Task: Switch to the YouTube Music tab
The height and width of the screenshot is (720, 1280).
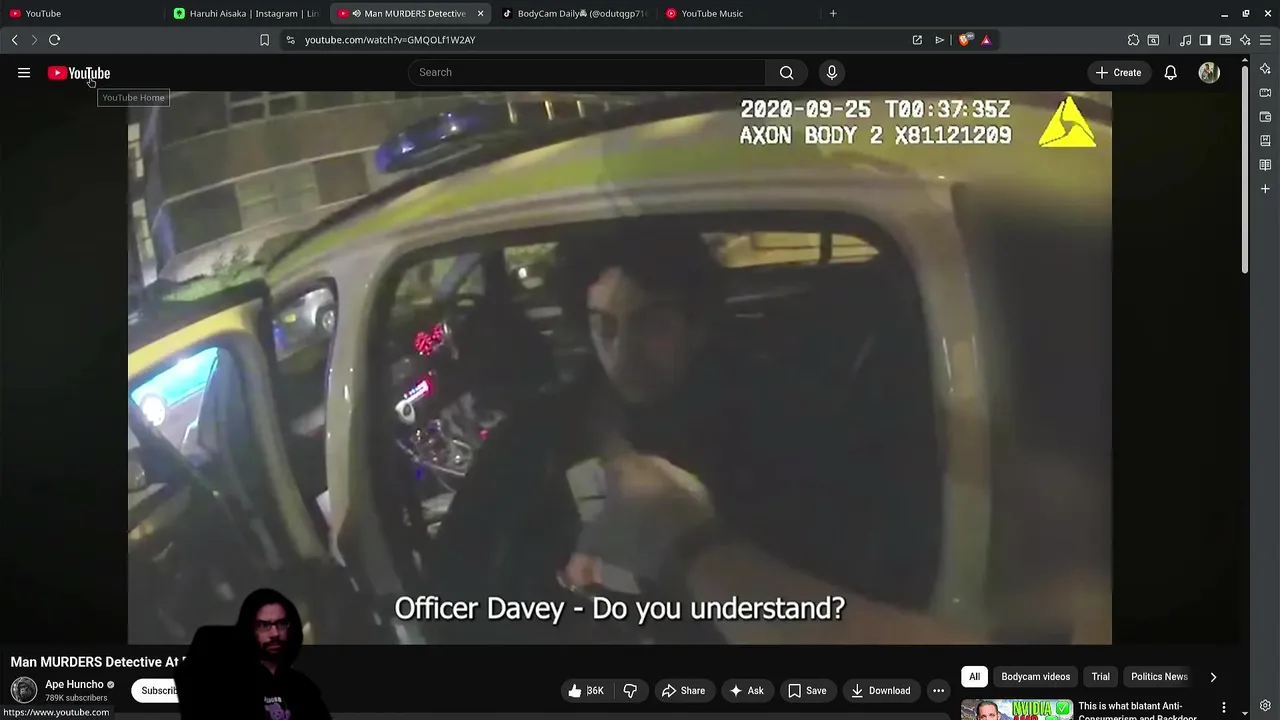Action: tap(739, 13)
